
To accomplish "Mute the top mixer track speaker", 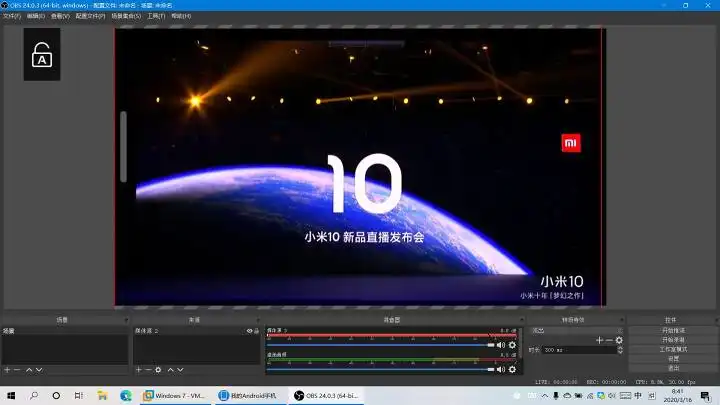I will (501, 345).
